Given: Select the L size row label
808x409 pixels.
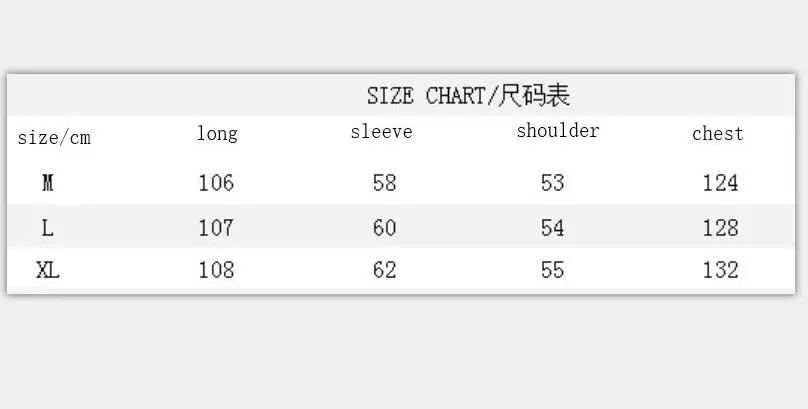Looking at the screenshot, I should coord(47,228).
